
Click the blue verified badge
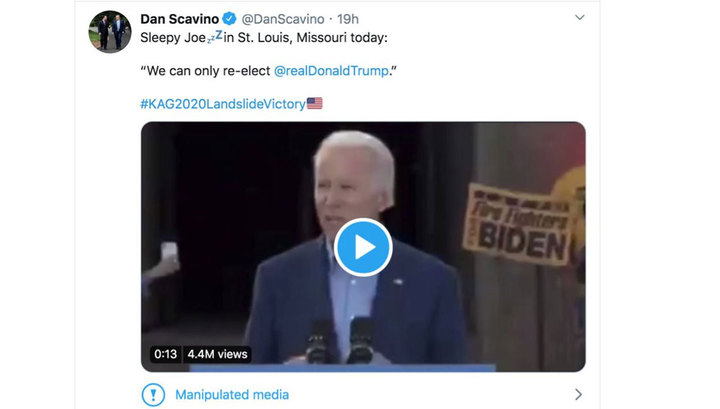coord(229,19)
